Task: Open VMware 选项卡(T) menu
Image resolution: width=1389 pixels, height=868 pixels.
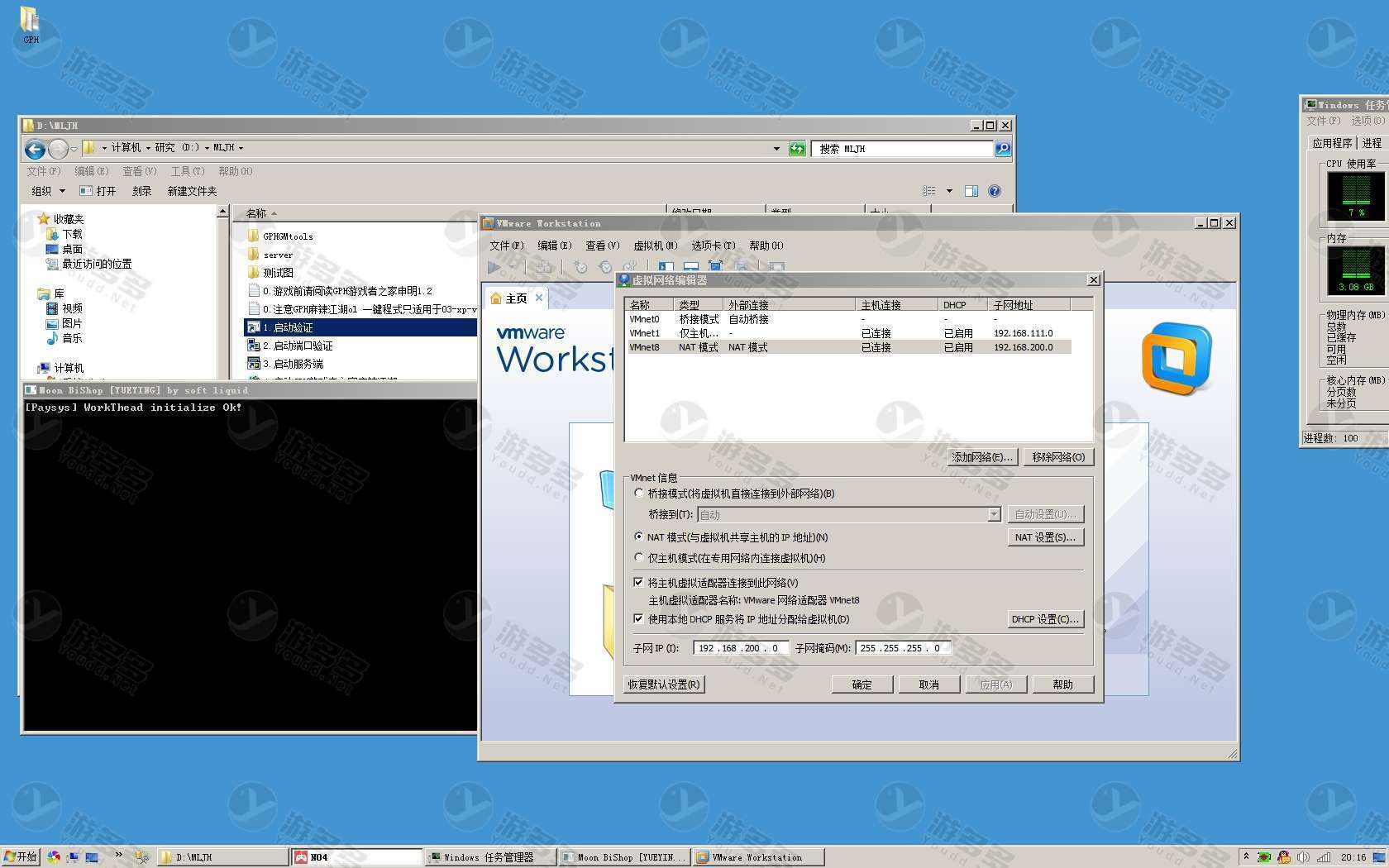Action: tap(714, 246)
